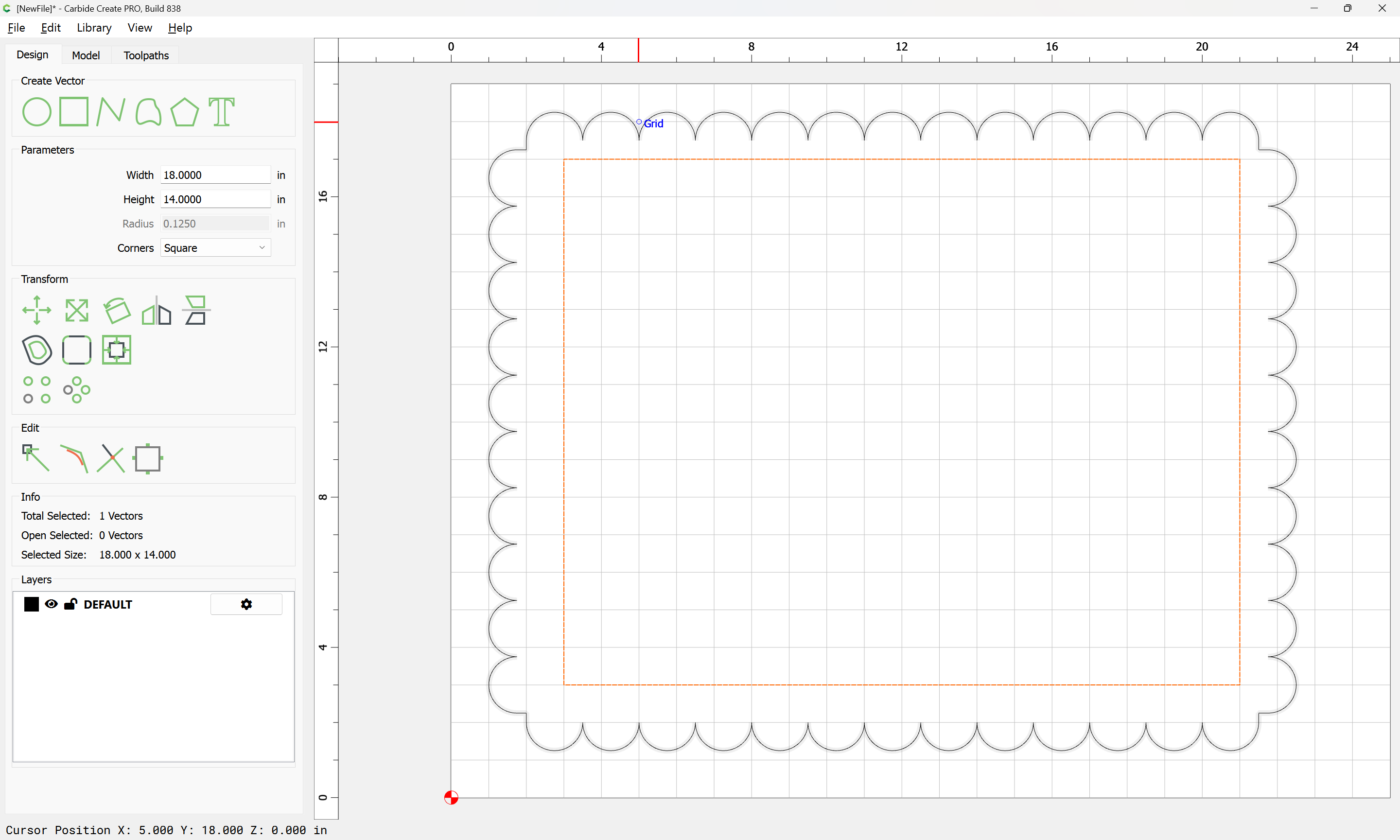Open the Rotate transform tool
This screenshot has height=840, width=1400.
click(x=117, y=310)
